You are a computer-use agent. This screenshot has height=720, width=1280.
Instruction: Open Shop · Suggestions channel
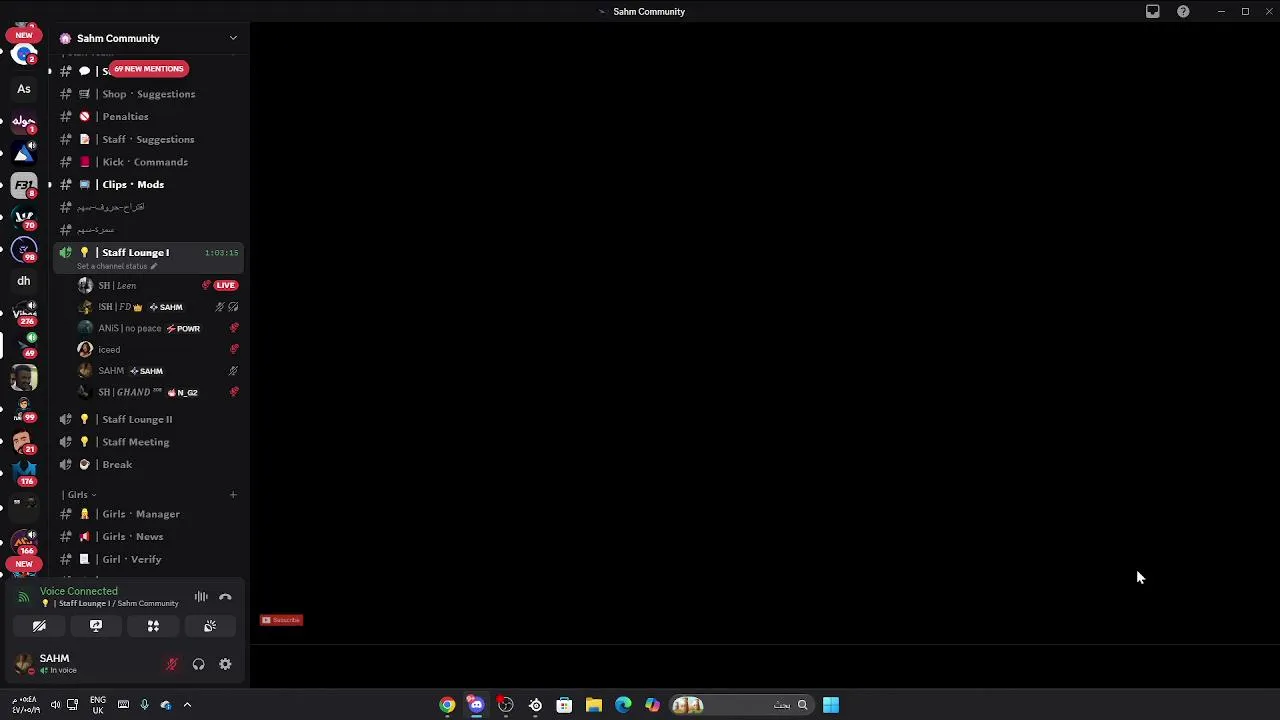(x=148, y=94)
